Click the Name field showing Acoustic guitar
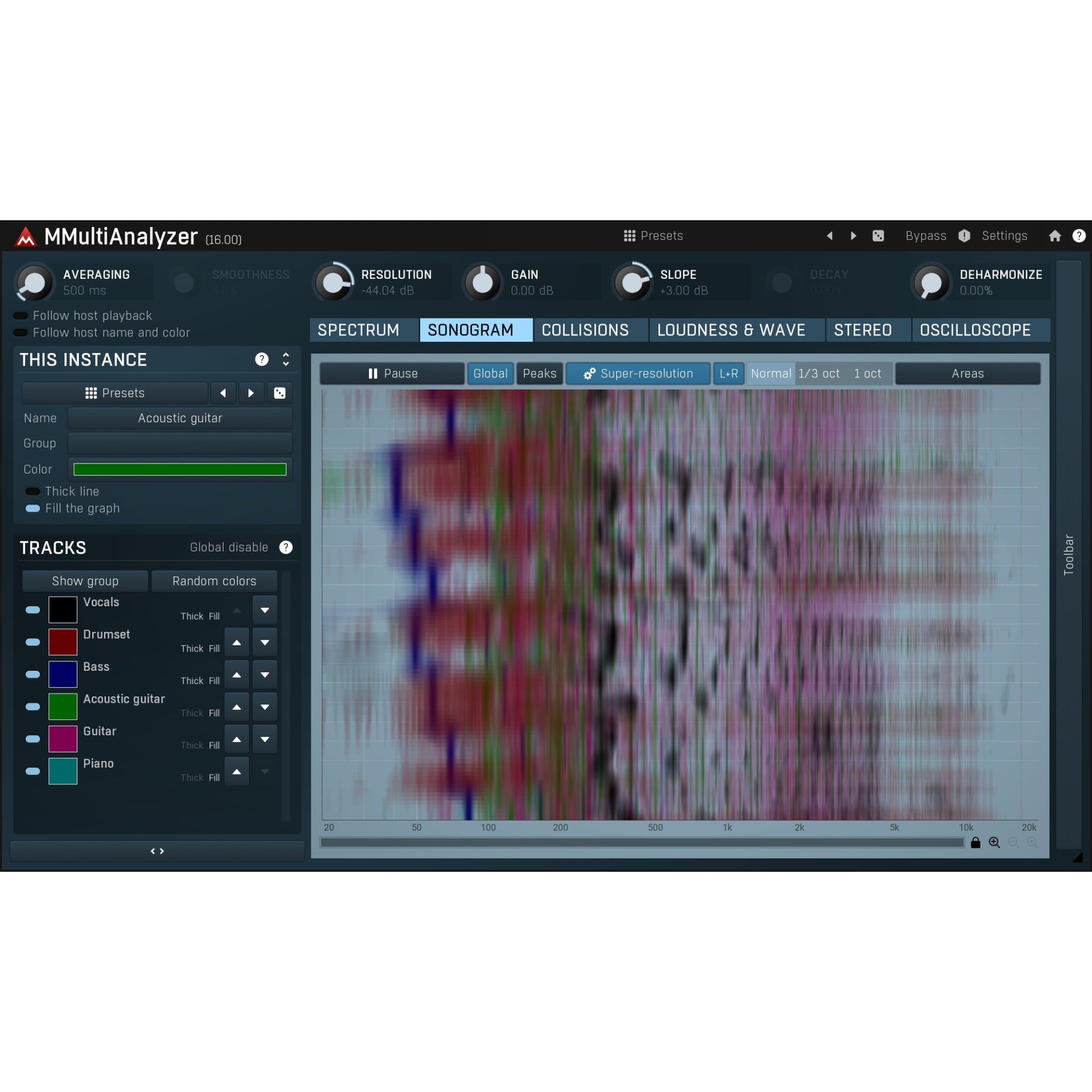This screenshot has height=1092, width=1092. click(180, 418)
